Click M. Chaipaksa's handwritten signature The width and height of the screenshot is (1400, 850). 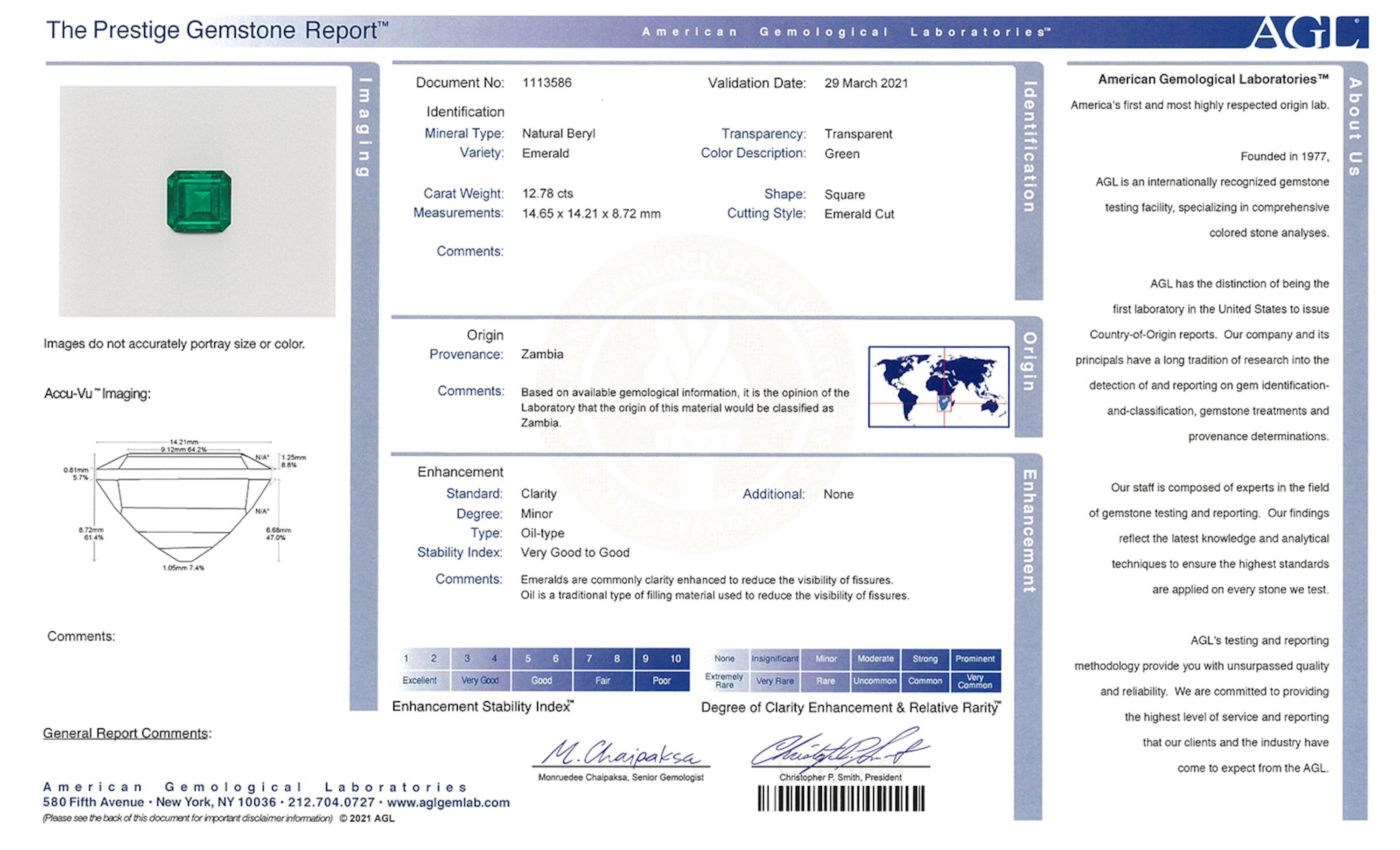click(621, 753)
